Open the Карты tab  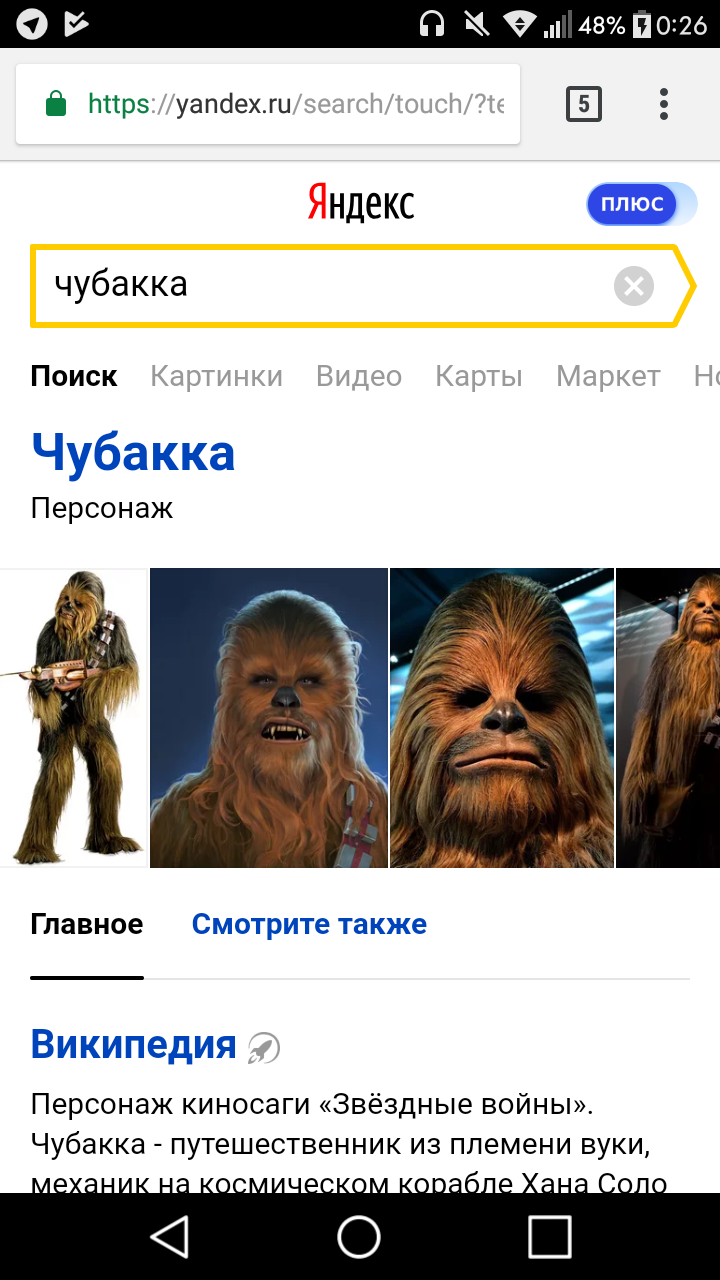click(479, 376)
